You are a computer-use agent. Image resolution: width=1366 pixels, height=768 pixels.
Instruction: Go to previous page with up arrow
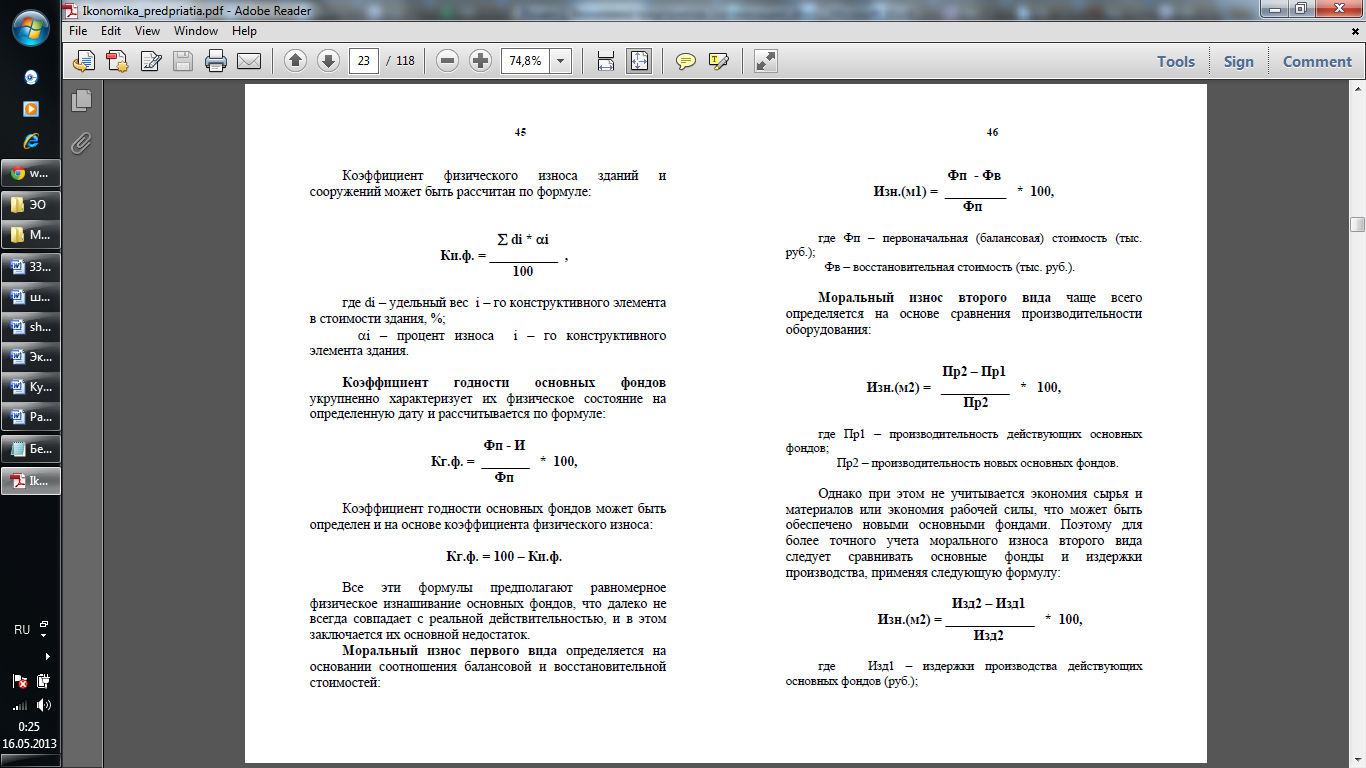[295, 61]
